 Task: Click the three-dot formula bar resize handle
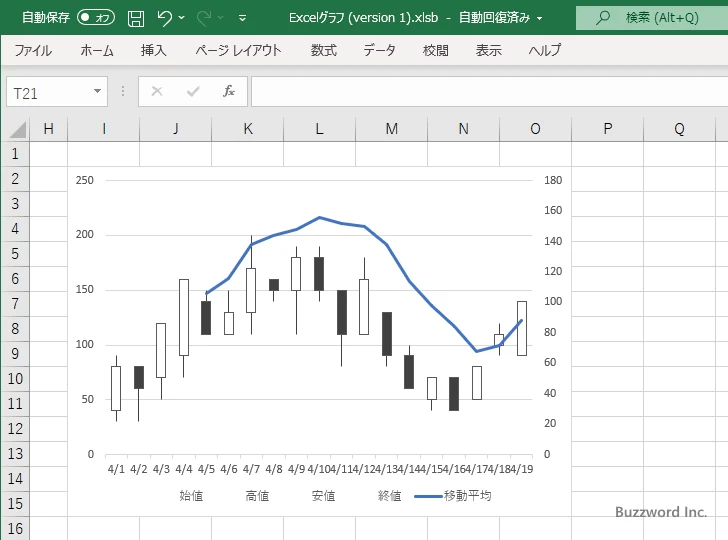(123, 91)
